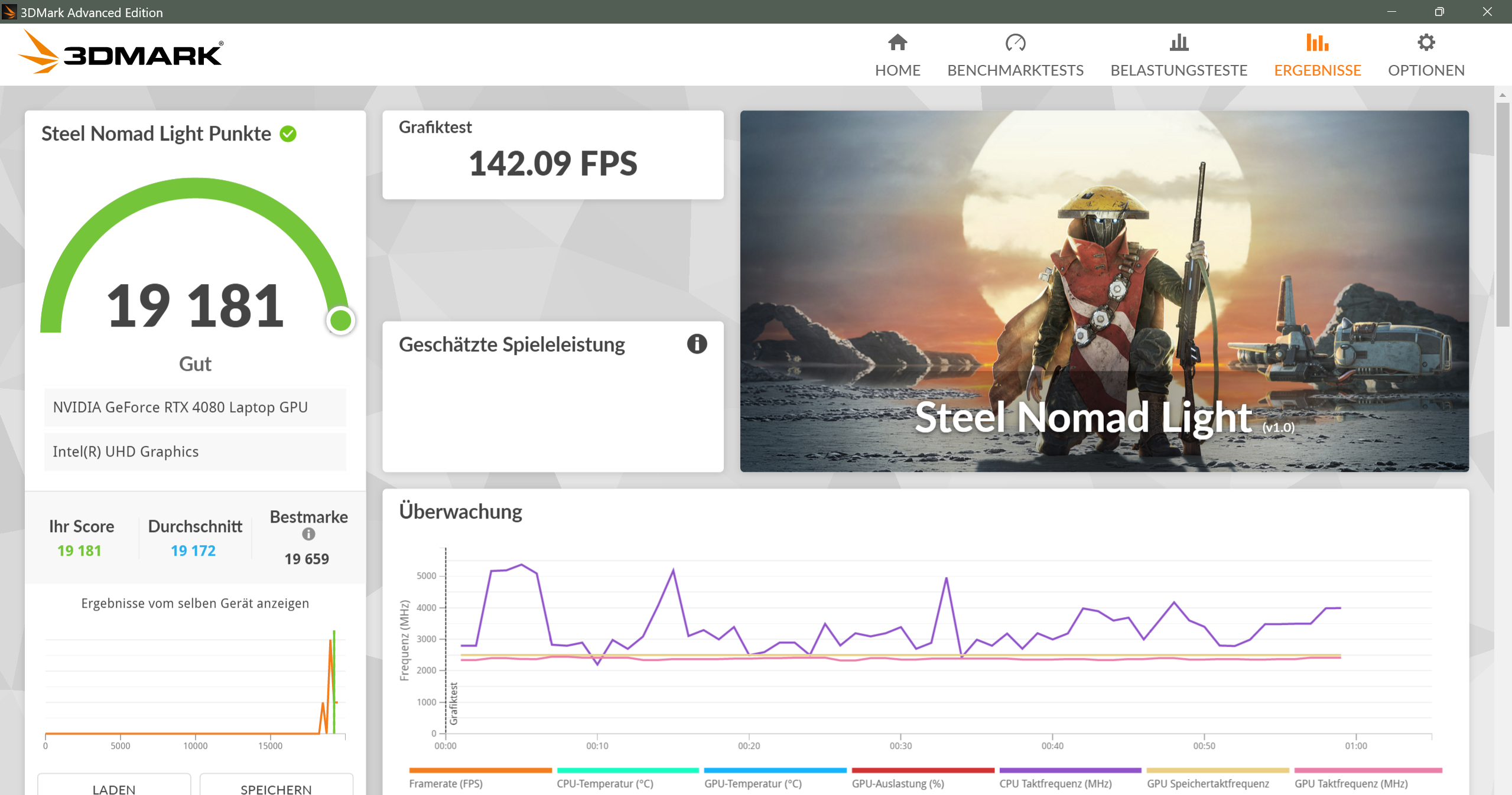1512x795 pixels.
Task: Click the score gauge endpoint knob
Action: pyautogui.click(x=341, y=320)
